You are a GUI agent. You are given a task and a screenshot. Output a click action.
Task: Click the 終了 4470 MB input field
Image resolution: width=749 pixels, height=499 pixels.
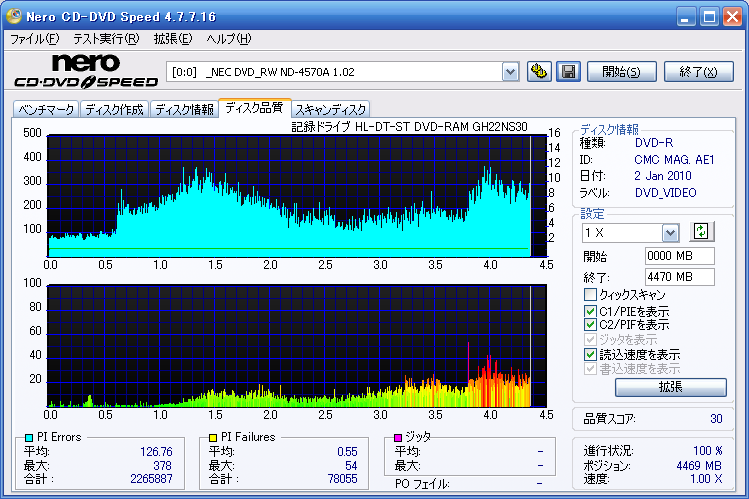coord(680,277)
